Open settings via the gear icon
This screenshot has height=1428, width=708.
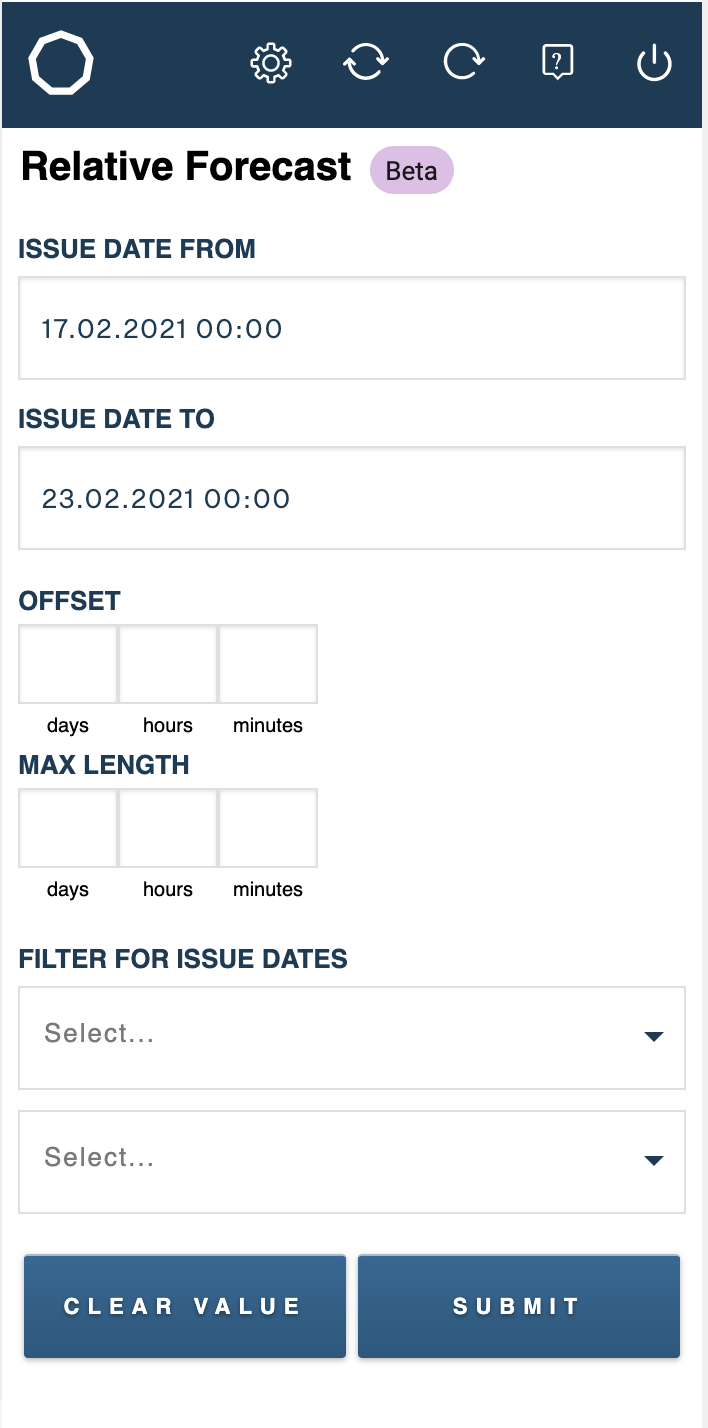(x=270, y=64)
